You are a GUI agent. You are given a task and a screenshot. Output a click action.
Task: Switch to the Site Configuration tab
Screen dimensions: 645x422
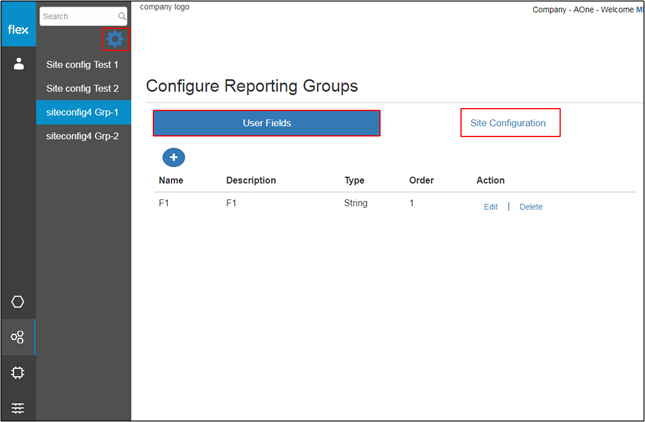510,123
